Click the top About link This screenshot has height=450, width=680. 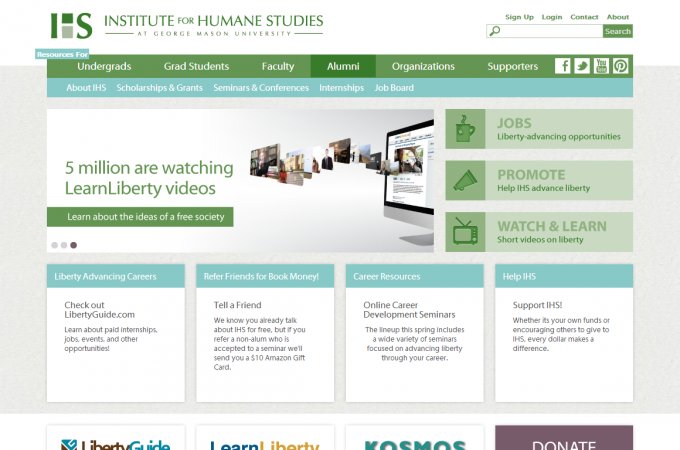pyautogui.click(x=618, y=17)
